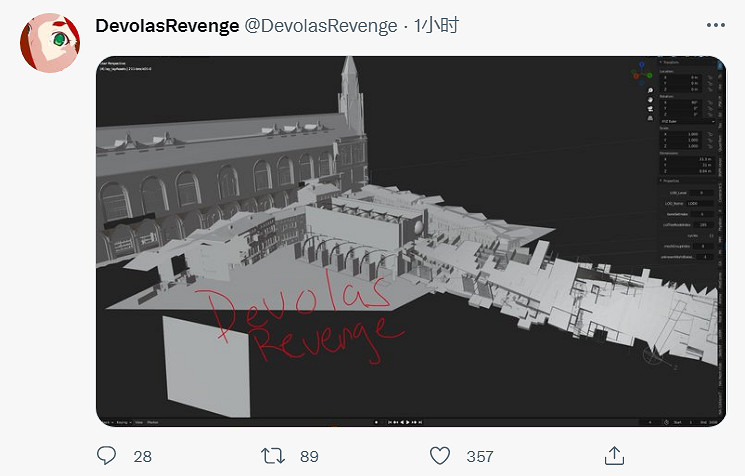Viewport: 745px width, 476px height.
Task: Open the DevolasRevenge profile avatar
Action: 50,43
